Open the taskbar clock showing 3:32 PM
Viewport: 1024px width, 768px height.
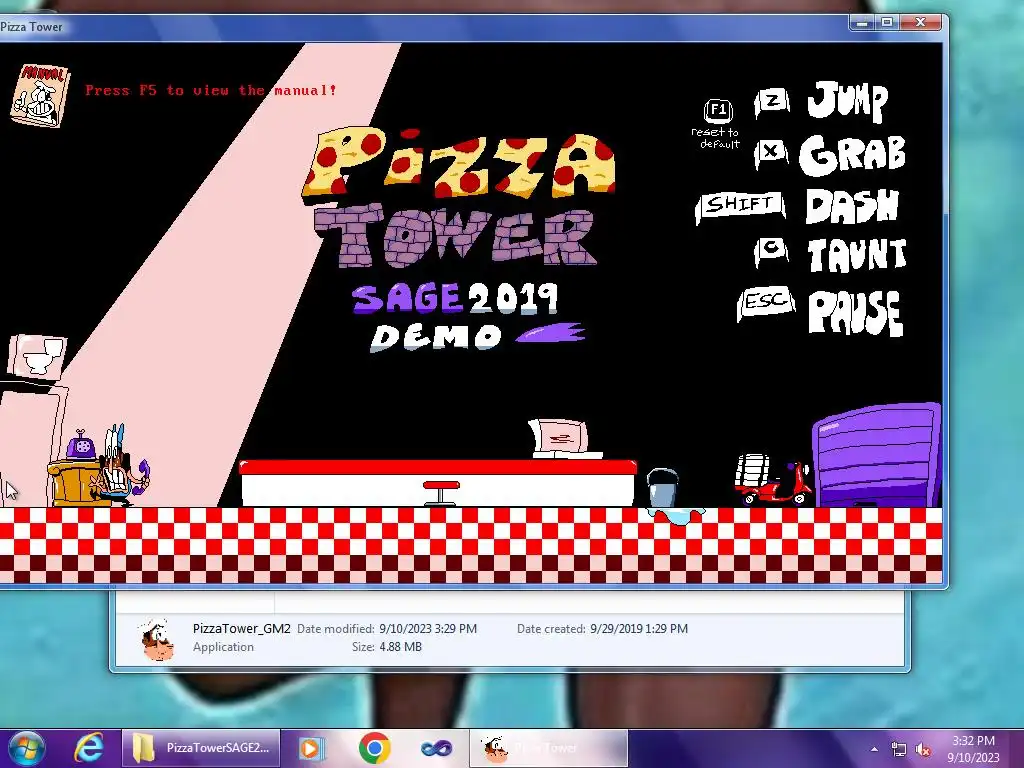click(973, 749)
